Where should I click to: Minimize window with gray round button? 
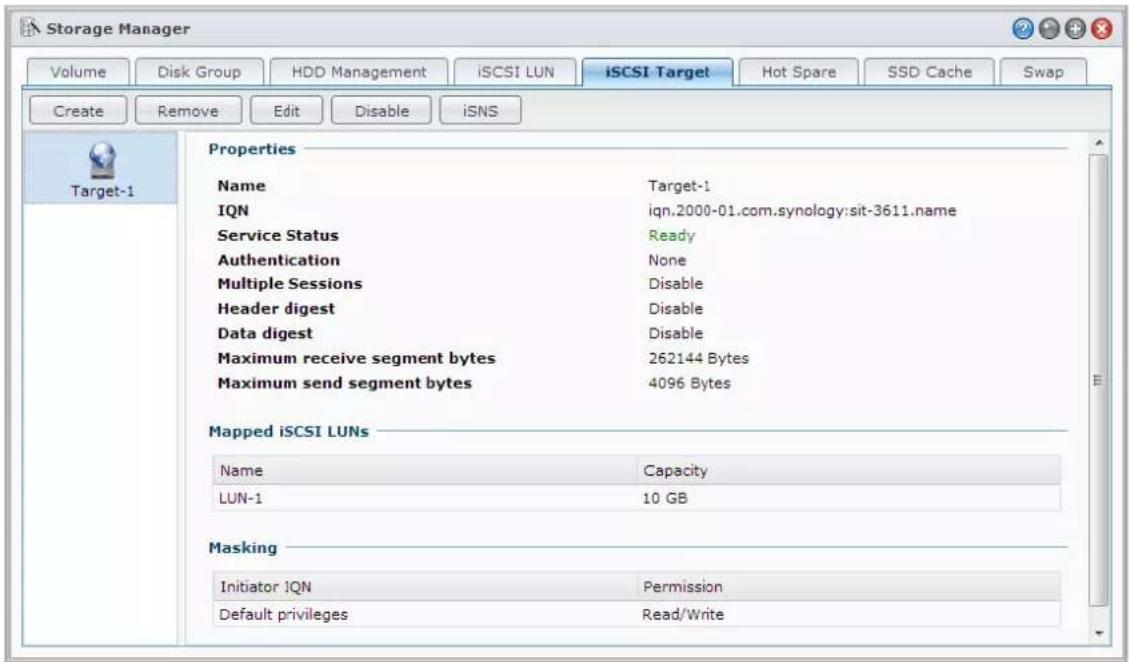[1051, 29]
